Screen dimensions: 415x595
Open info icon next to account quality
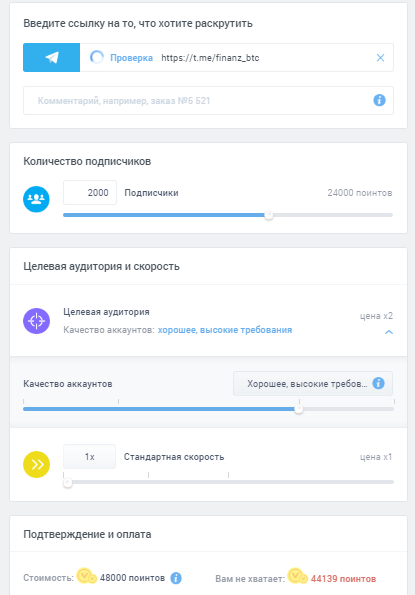(378, 383)
